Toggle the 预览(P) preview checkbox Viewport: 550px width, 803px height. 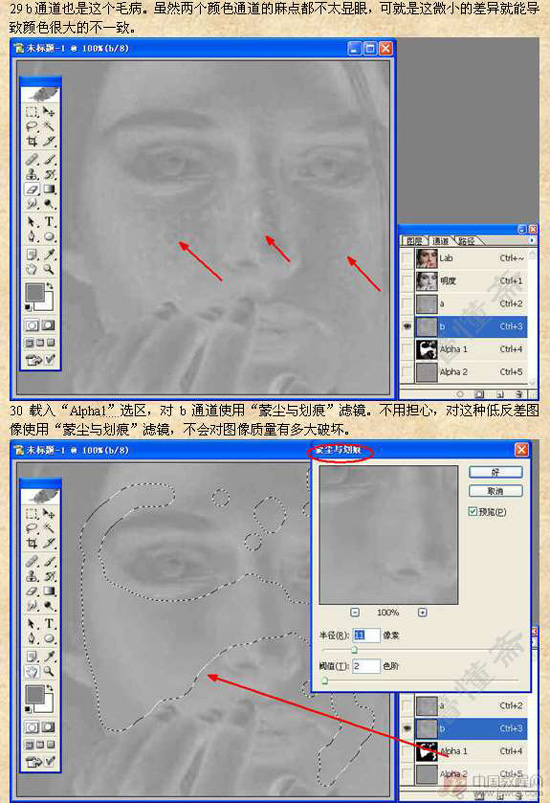tap(473, 511)
